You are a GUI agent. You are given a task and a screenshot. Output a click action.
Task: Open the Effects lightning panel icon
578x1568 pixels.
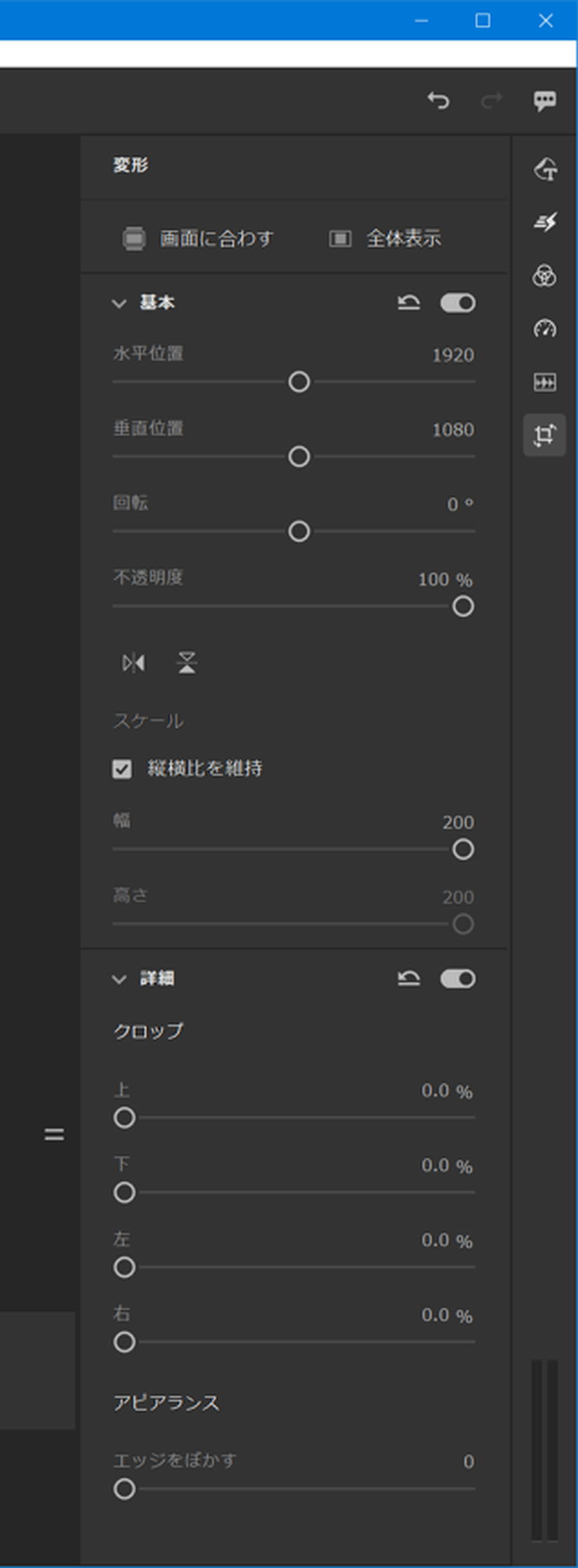click(x=545, y=222)
